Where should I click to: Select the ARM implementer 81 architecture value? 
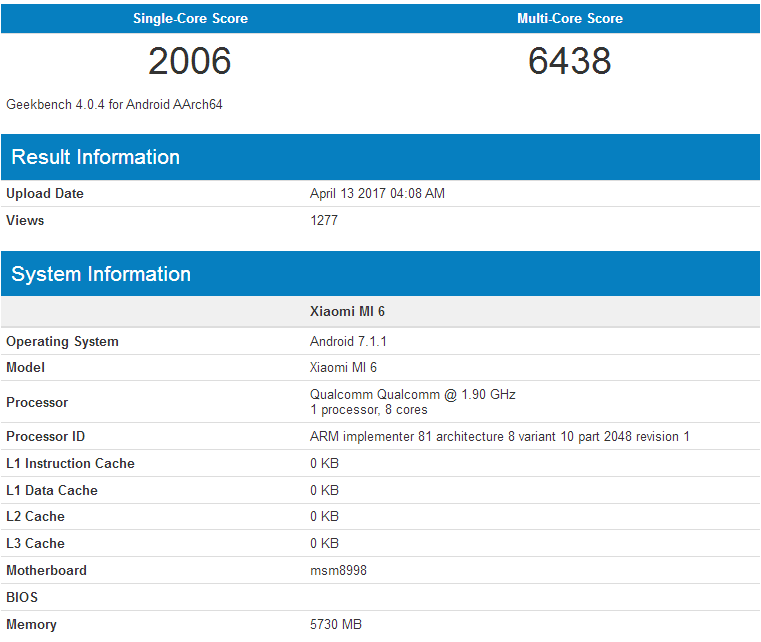point(499,437)
